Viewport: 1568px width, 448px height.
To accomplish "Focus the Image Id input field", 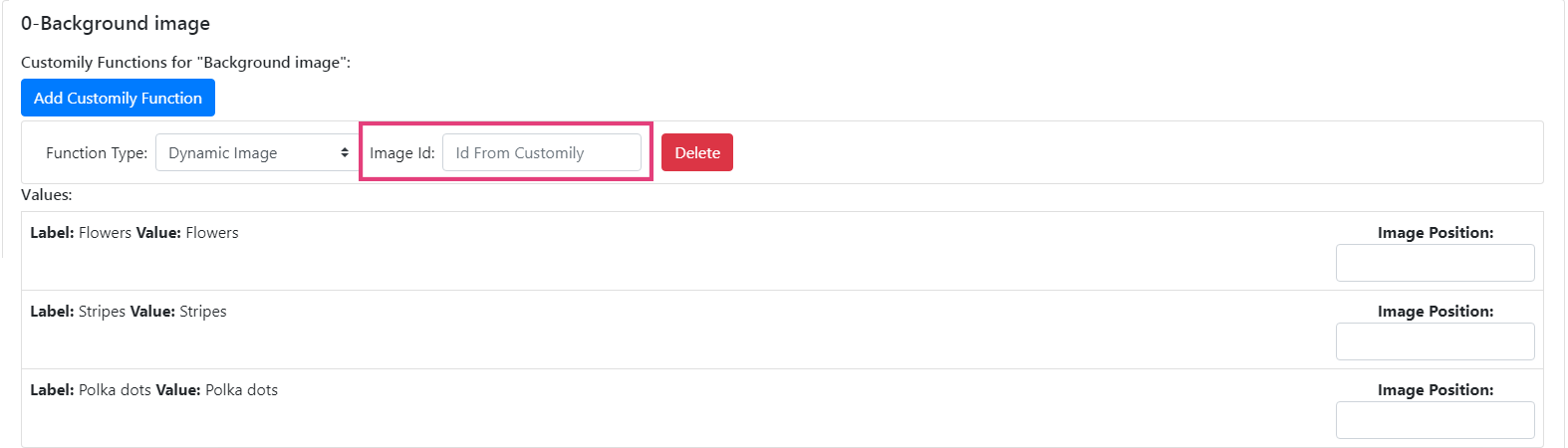I will tap(541, 153).
